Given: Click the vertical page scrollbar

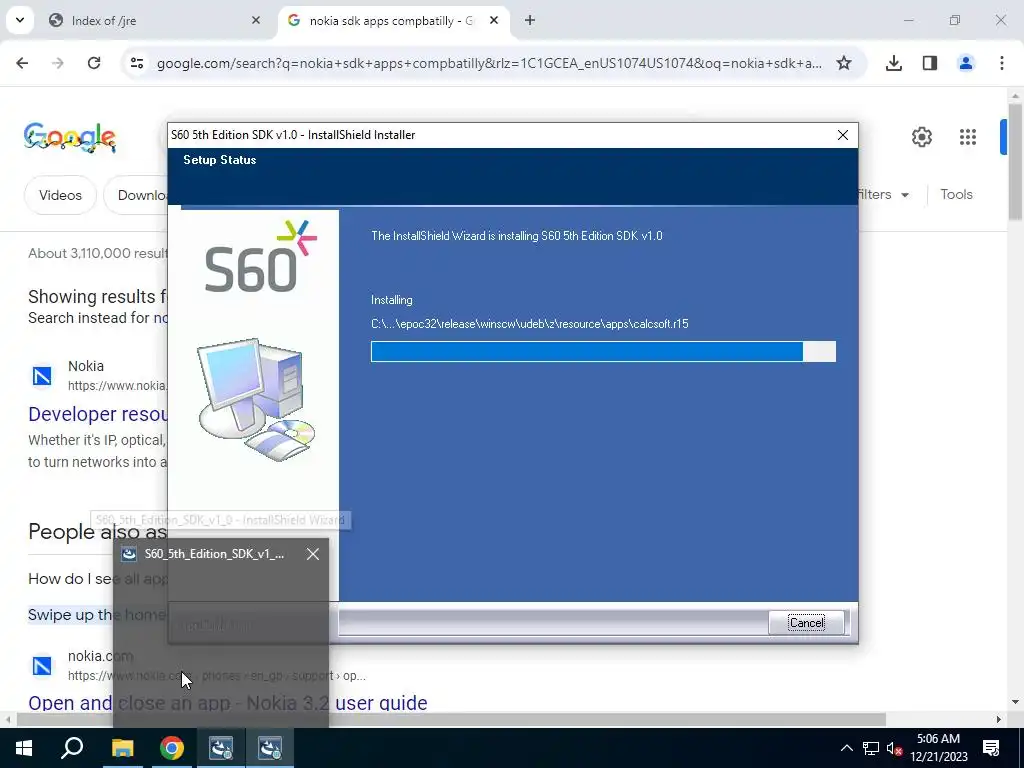Looking at the screenshot, I should pyautogui.click(x=1016, y=162).
